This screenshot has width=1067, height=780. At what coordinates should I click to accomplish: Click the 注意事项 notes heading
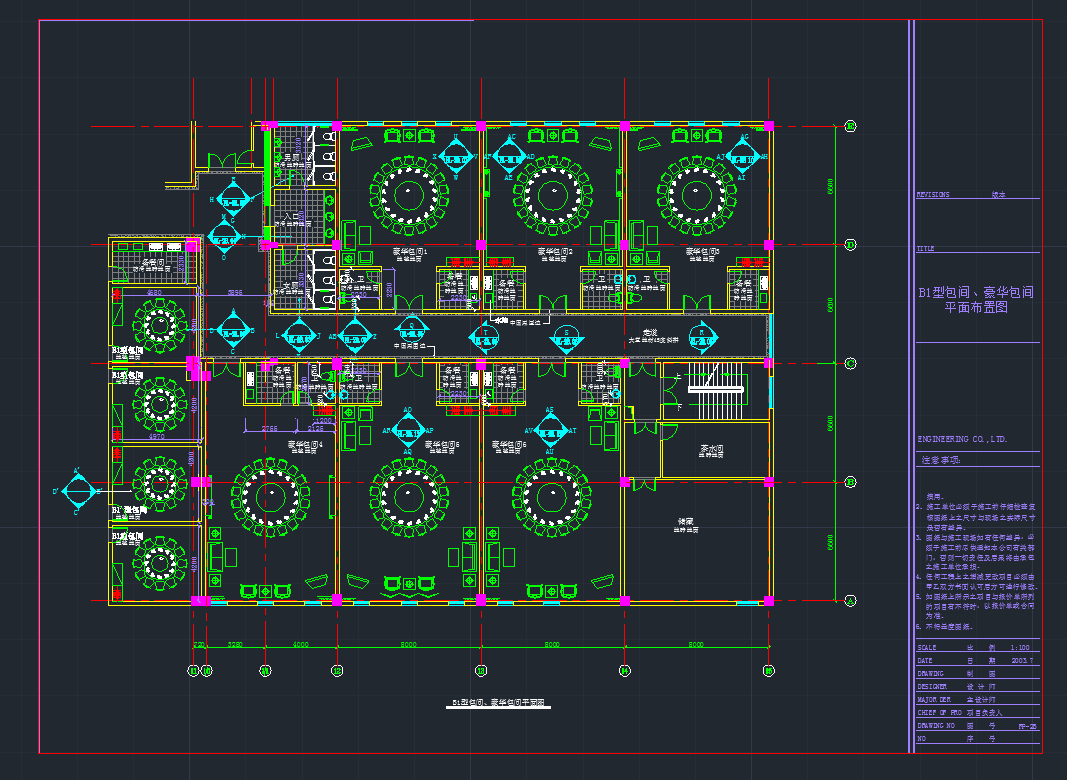click(x=941, y=461)
